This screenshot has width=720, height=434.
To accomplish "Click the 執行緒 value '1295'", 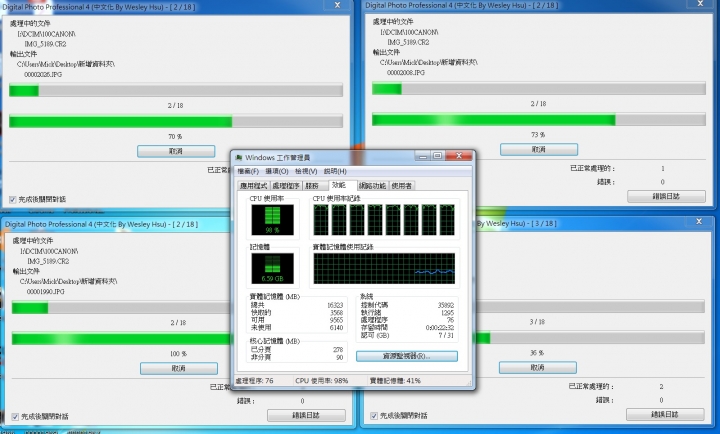I will pyautogui.click(x=448, y=312).
